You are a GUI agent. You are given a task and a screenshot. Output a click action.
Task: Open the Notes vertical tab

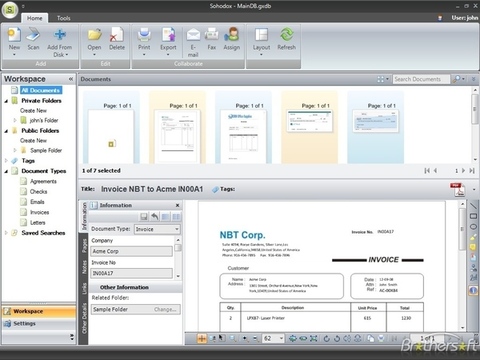point(84,267)
